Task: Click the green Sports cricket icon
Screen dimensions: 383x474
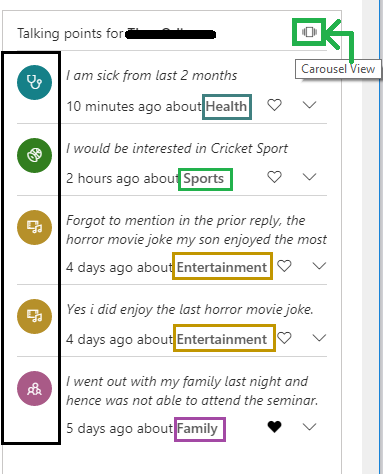Action: click(x=34, y=155)
